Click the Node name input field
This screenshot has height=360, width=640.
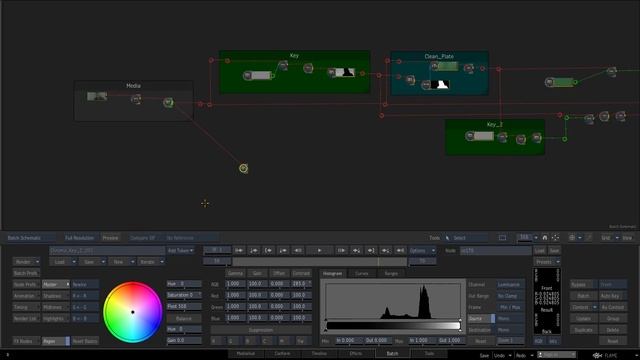click(x=496, y=250)
